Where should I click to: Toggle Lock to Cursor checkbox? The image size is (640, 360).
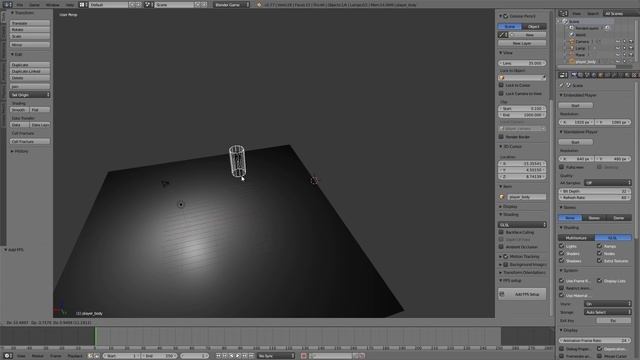click(501, 85)
